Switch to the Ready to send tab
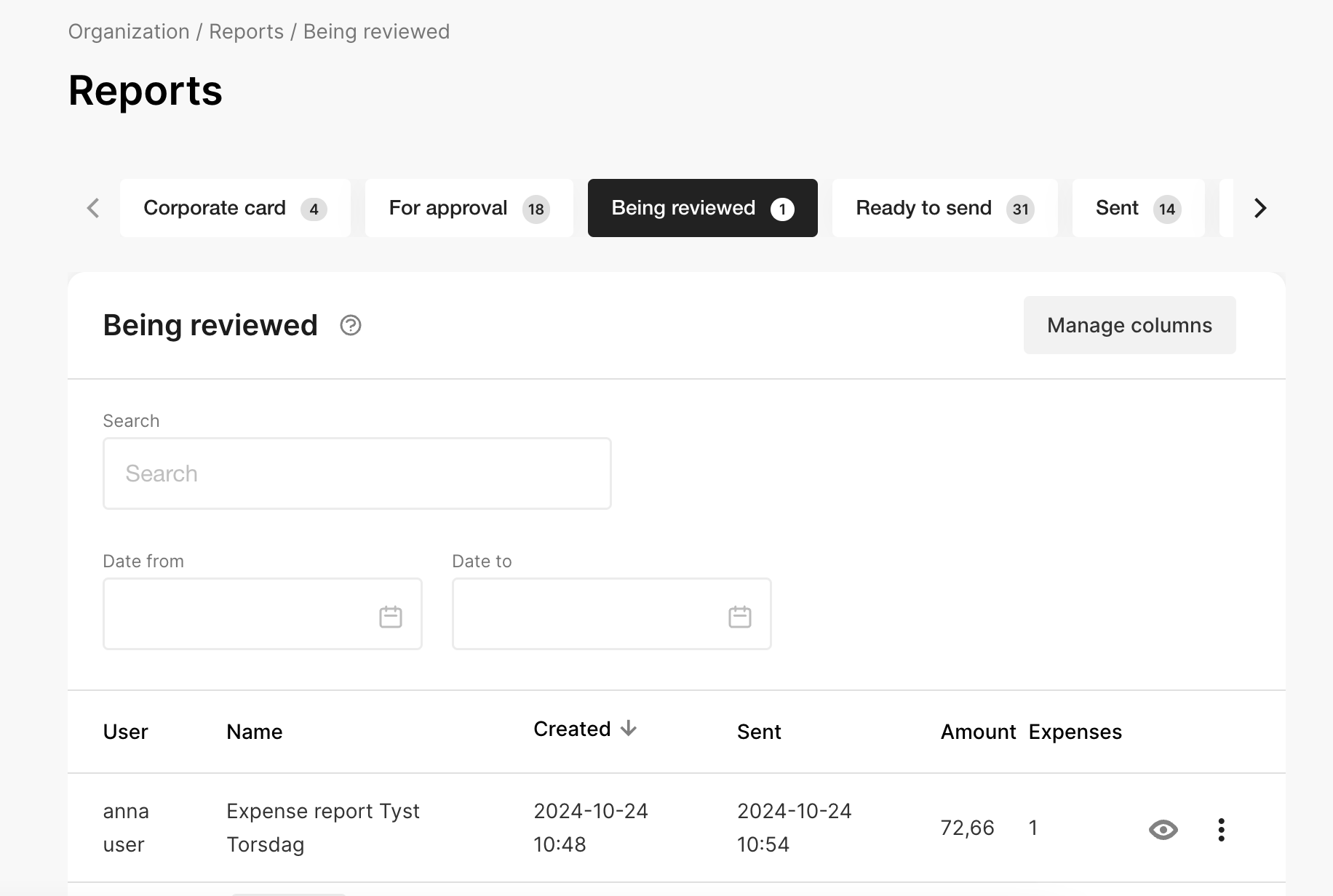 click(x=945, y=208)
